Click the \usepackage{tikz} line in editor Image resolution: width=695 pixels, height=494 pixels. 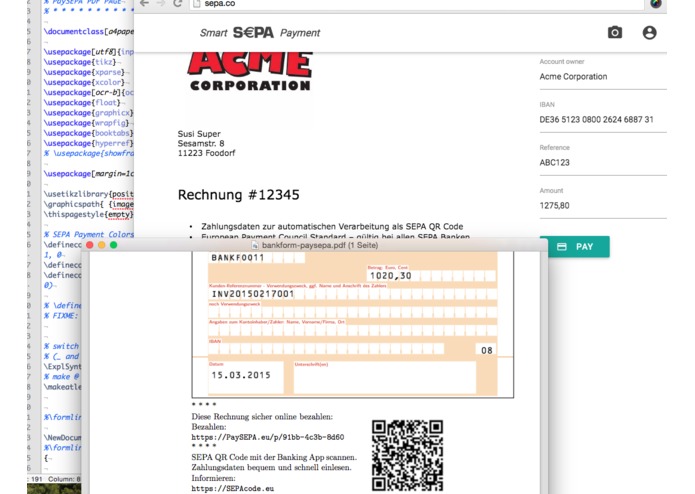pos(80,62)
